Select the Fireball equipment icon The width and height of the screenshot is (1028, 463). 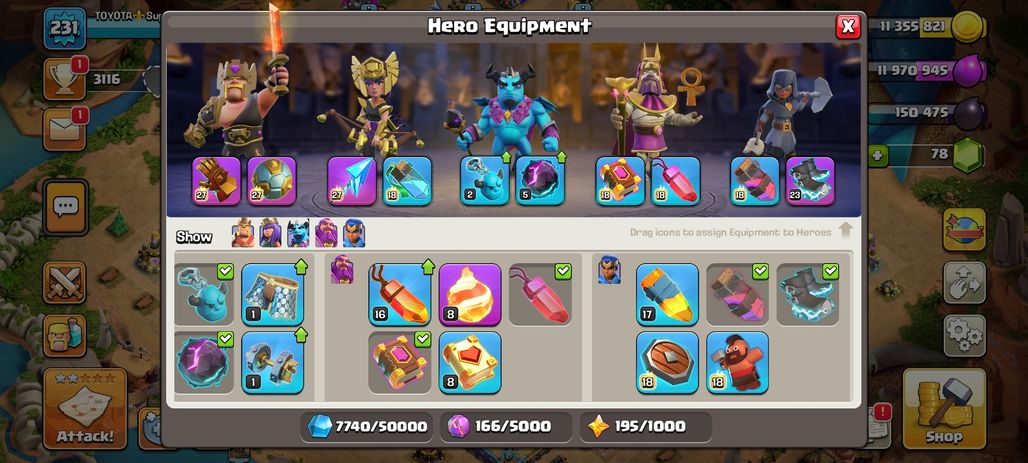[469, 294]
